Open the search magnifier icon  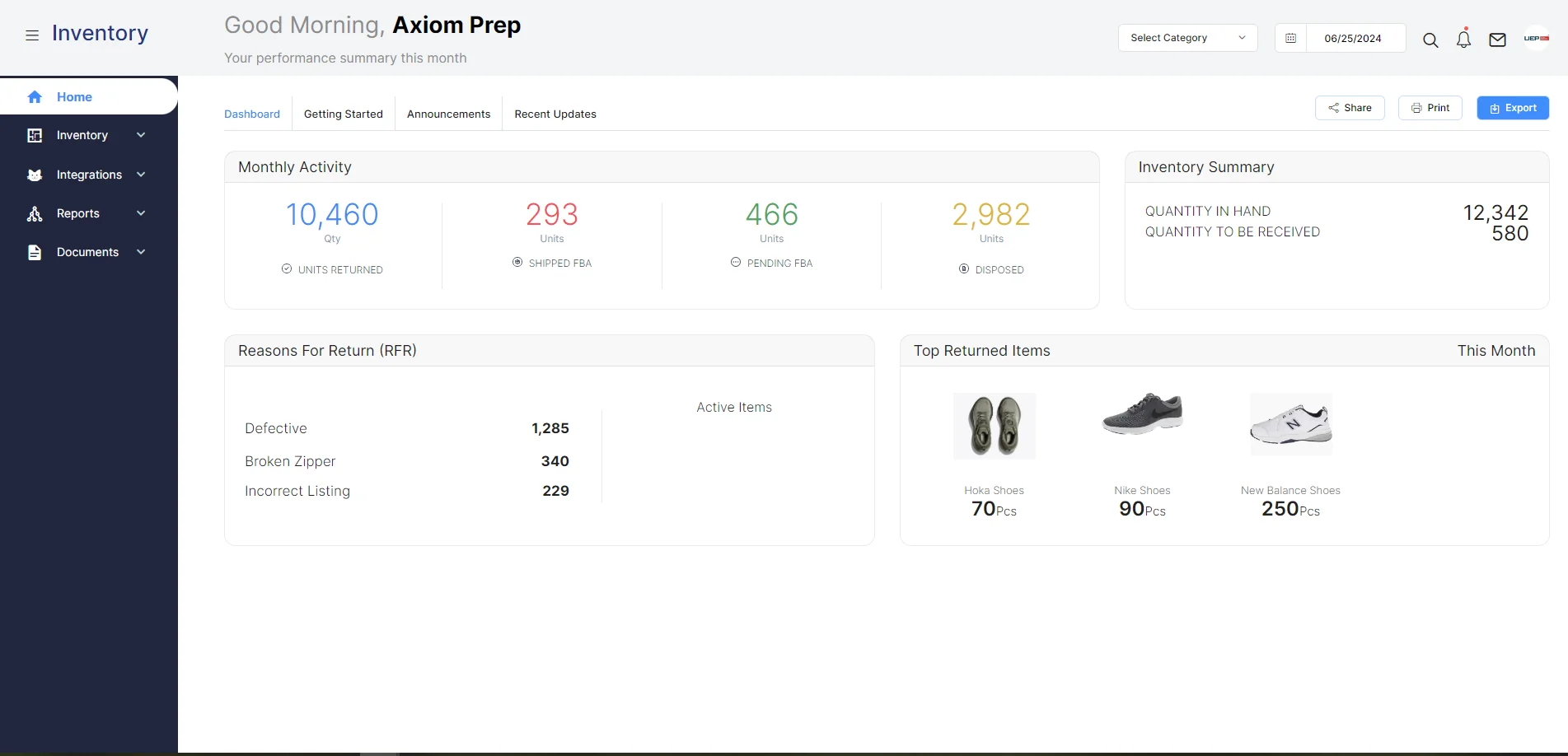click(1430, 40)
